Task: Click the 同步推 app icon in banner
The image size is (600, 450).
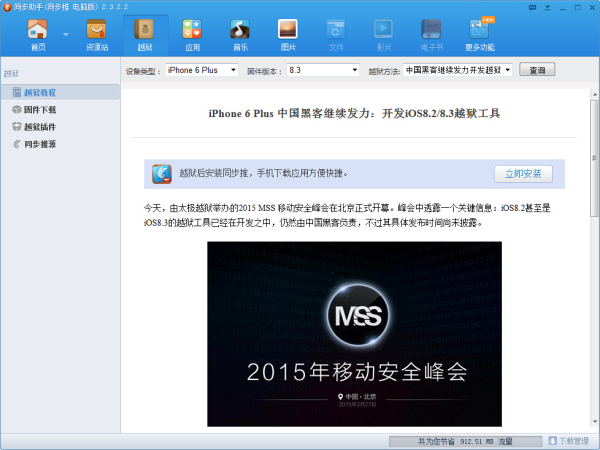Action: click(x=161, y=174)
